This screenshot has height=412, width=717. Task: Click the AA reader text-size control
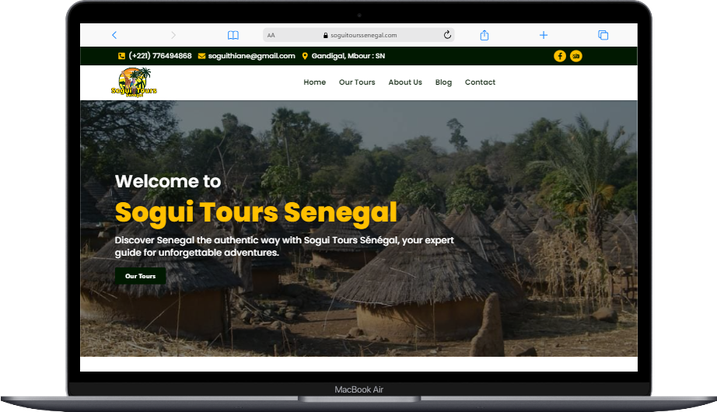click(271, 35)
